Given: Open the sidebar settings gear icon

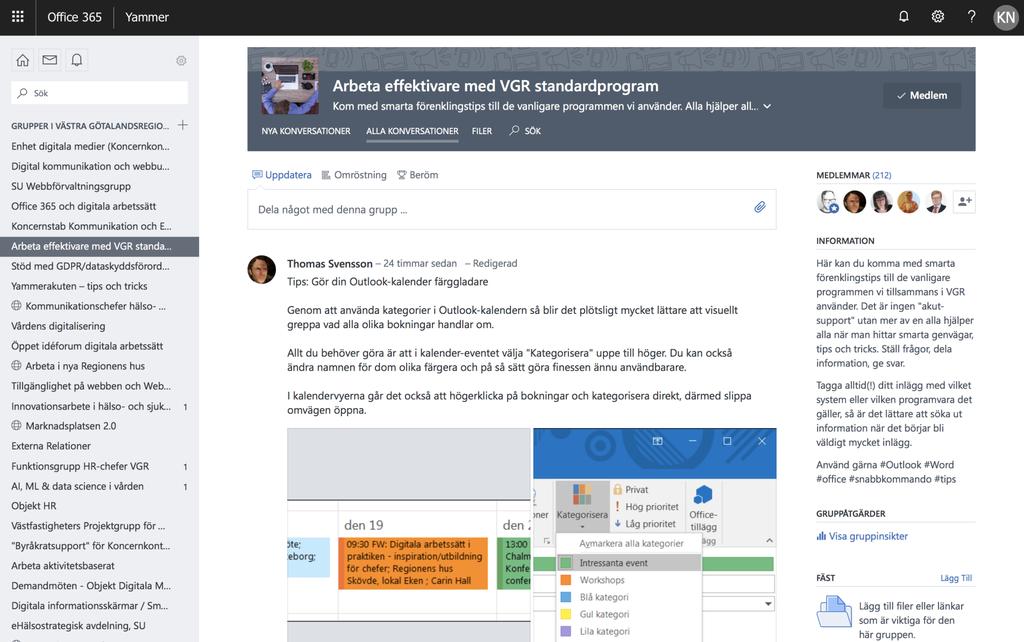Looking at the screenshot, I should [181, 61].
